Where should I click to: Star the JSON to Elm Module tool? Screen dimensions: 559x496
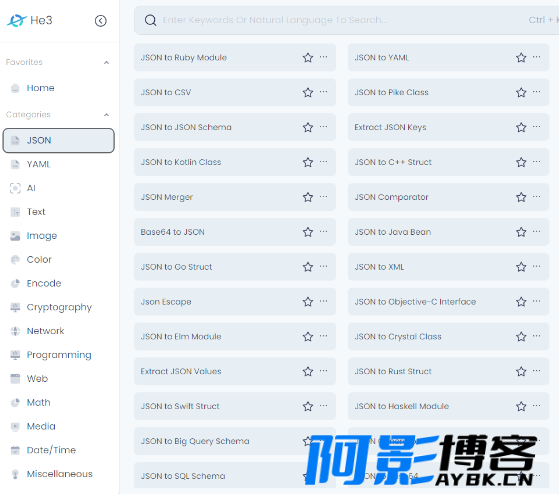point(308,337)
